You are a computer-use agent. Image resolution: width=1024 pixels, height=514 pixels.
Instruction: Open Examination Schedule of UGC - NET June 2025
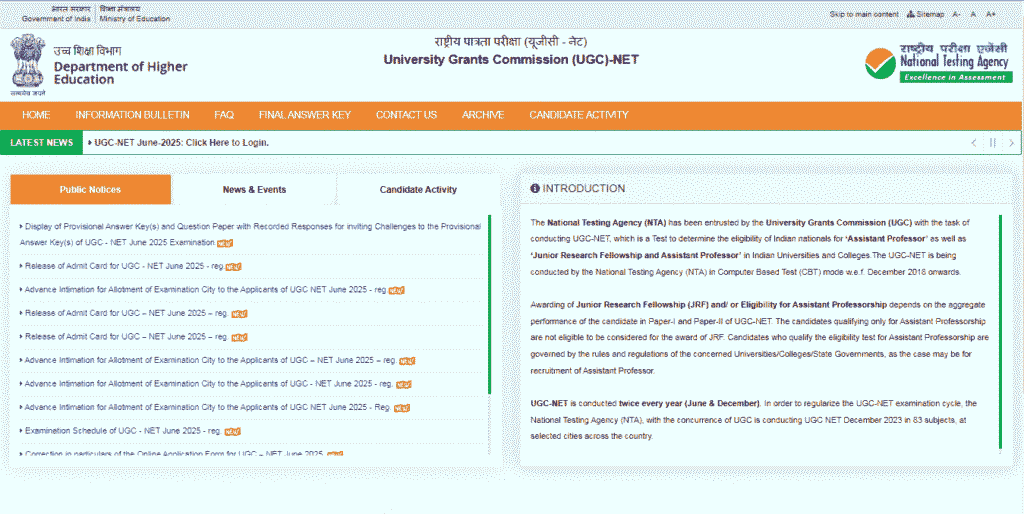click(123, 431)
